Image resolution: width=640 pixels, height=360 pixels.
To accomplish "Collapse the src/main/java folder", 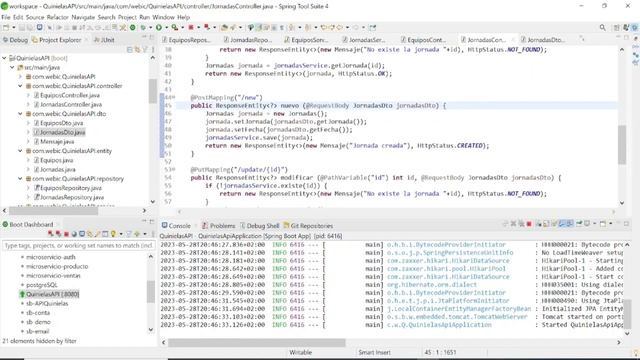I will coord(12,67).
